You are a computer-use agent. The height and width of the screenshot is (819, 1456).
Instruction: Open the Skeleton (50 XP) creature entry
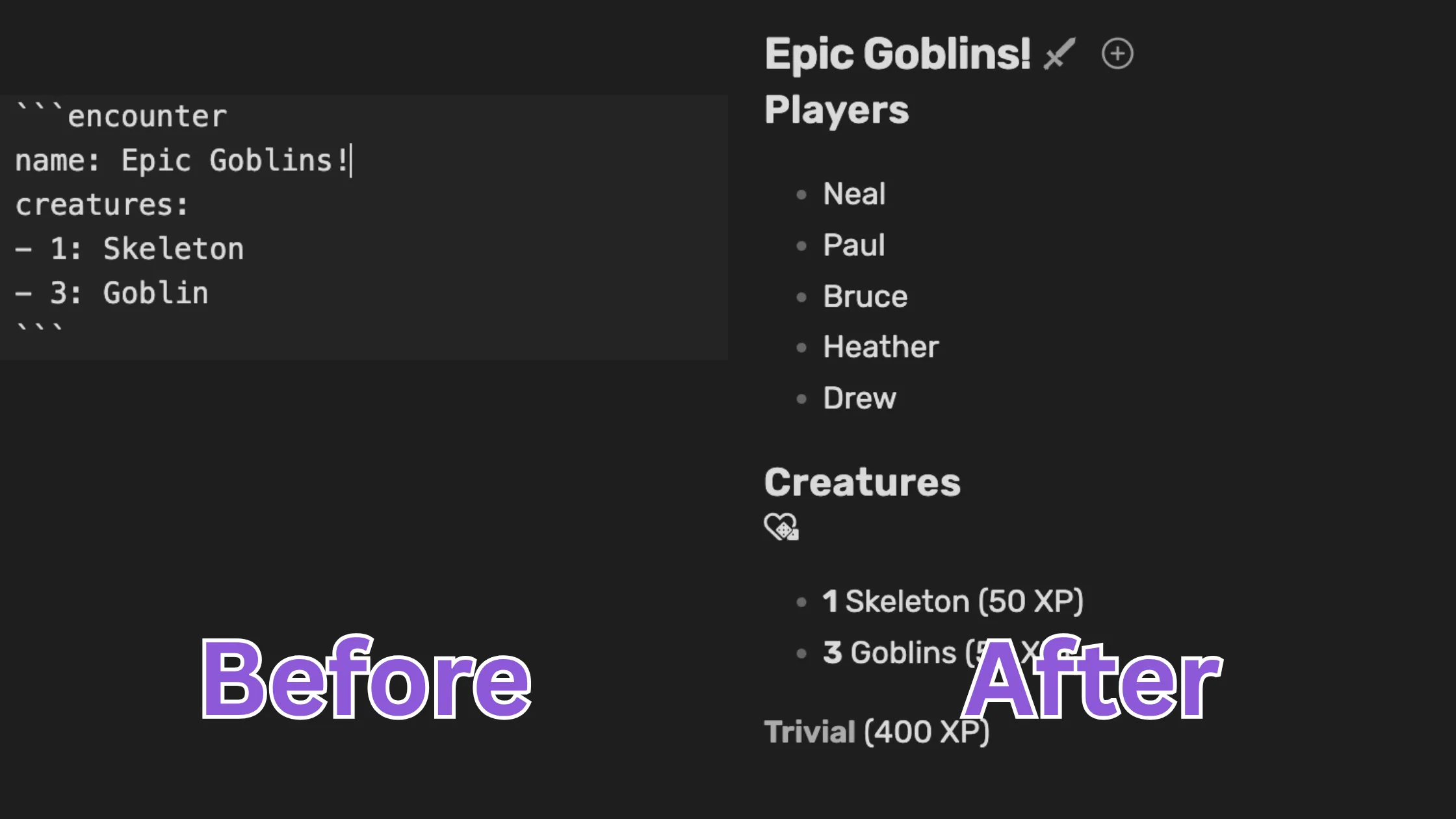[x=952, y=601]
